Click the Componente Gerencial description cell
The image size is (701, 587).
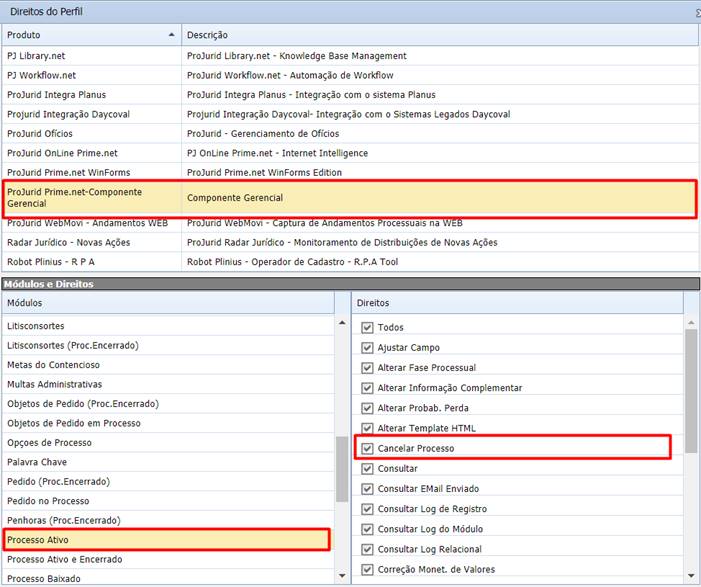[x=439, y=198]
